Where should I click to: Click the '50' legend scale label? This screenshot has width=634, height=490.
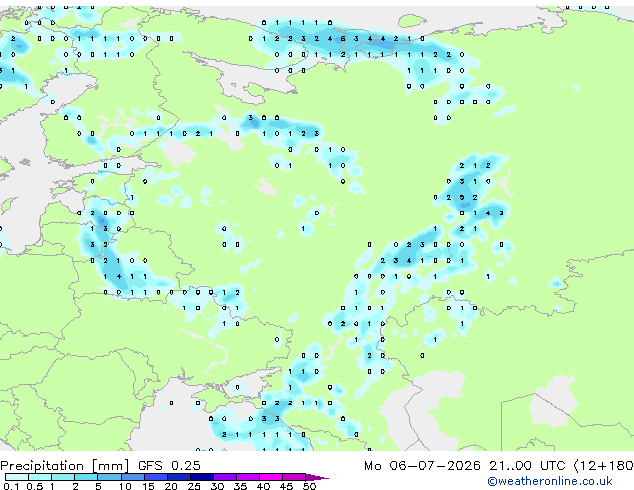[309, 486]
